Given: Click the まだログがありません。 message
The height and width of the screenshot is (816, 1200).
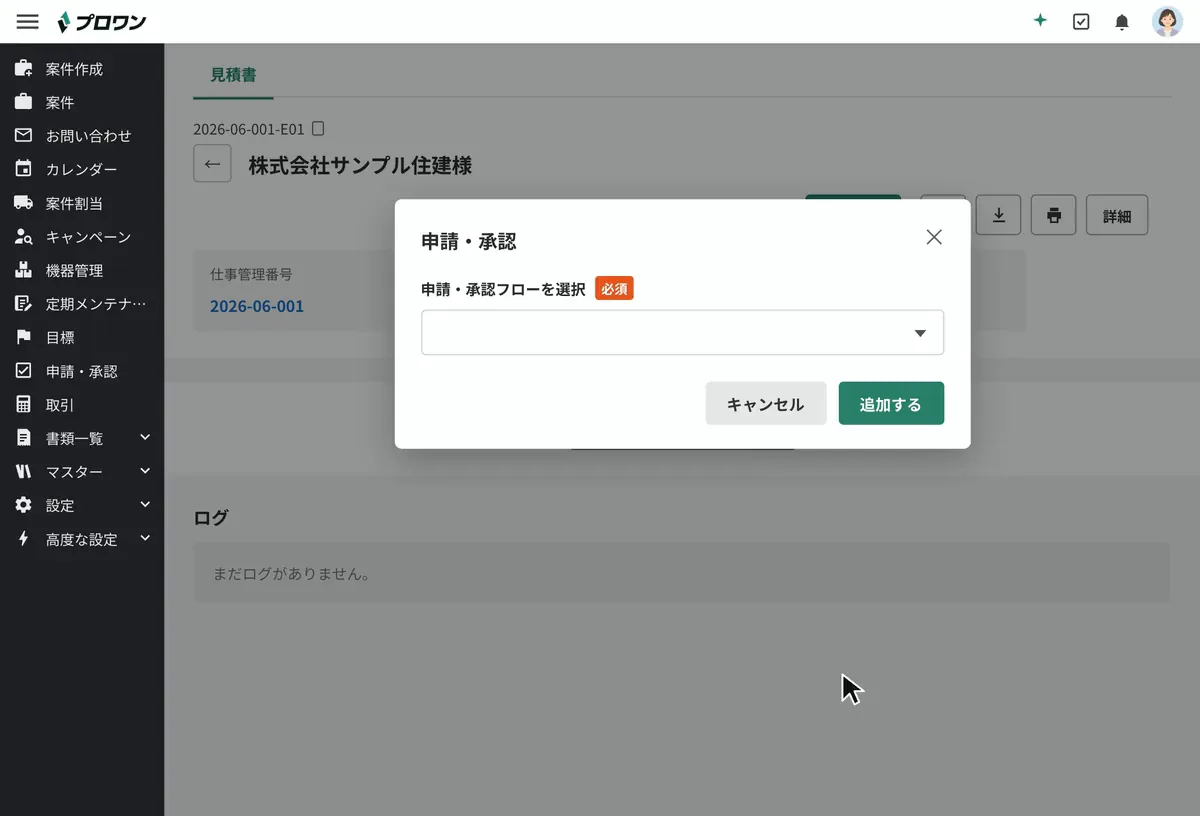Looking at the screenshot, I should [292, 574].
